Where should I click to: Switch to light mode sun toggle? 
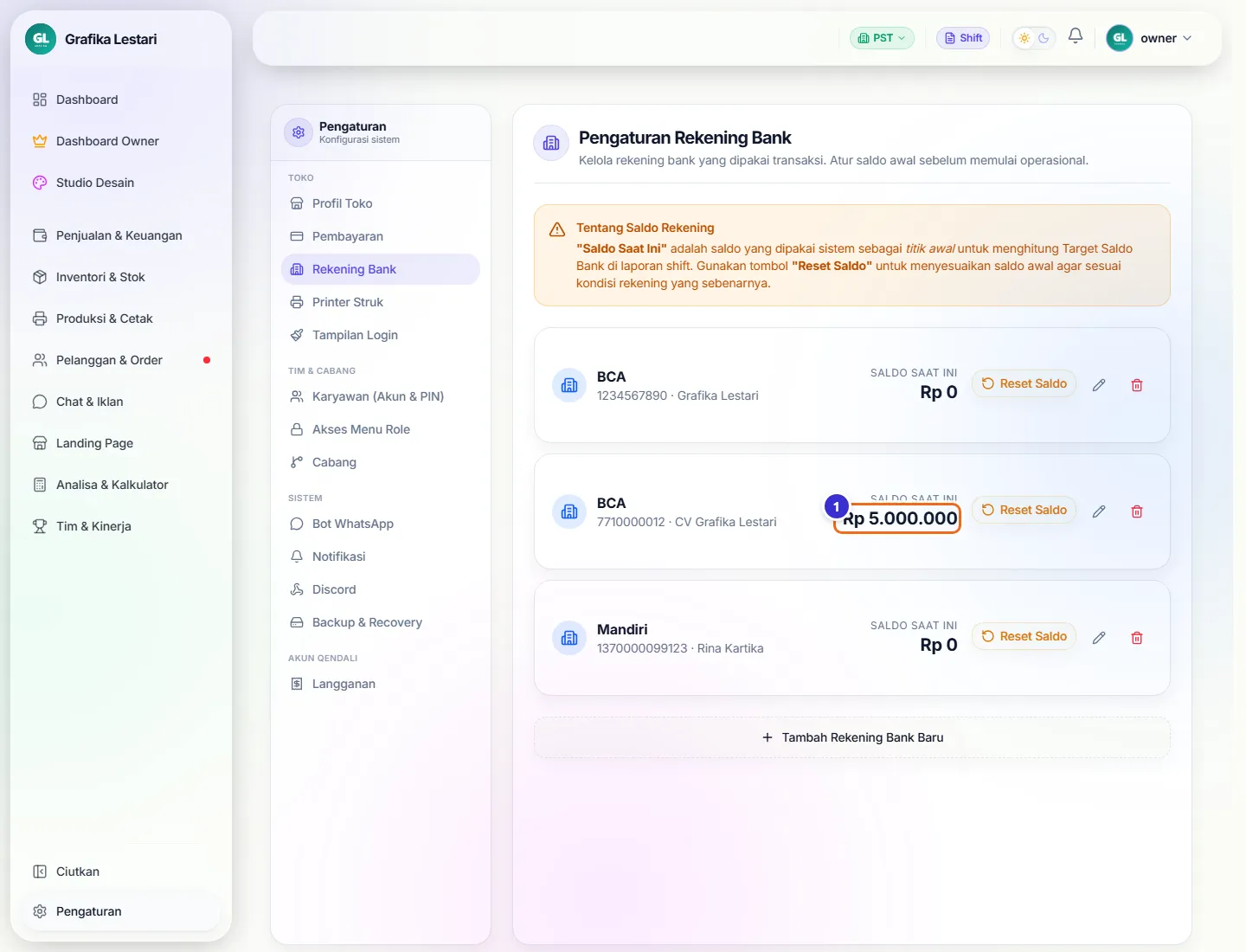[1024, 38]
